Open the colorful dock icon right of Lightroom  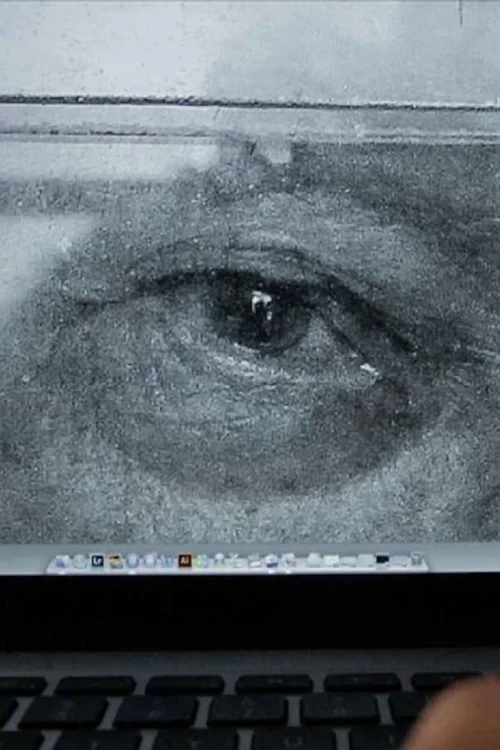115,561
